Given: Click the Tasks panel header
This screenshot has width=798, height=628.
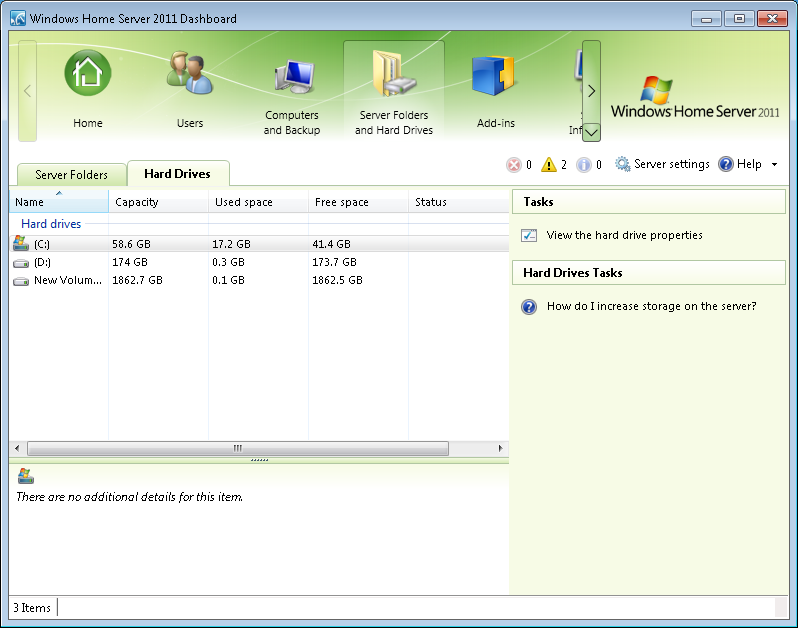Looking at the screenshot, I should (x=648, y=202).
